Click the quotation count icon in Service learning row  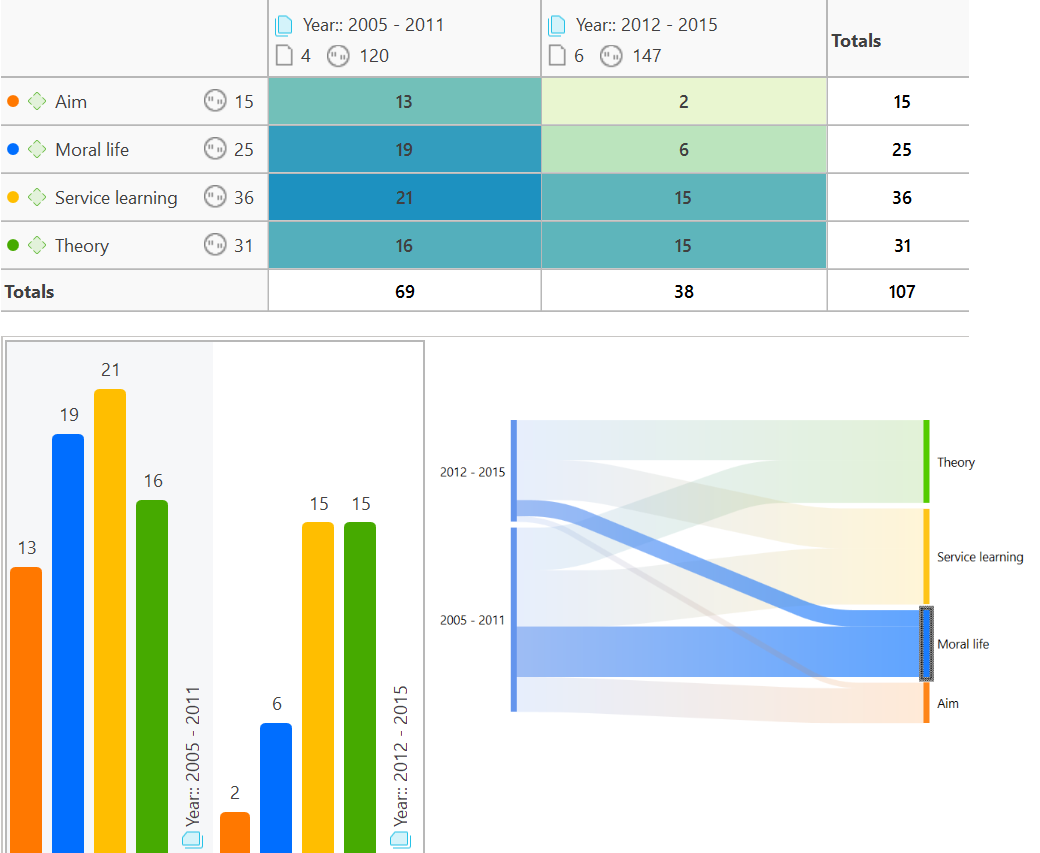pos(215,197)
